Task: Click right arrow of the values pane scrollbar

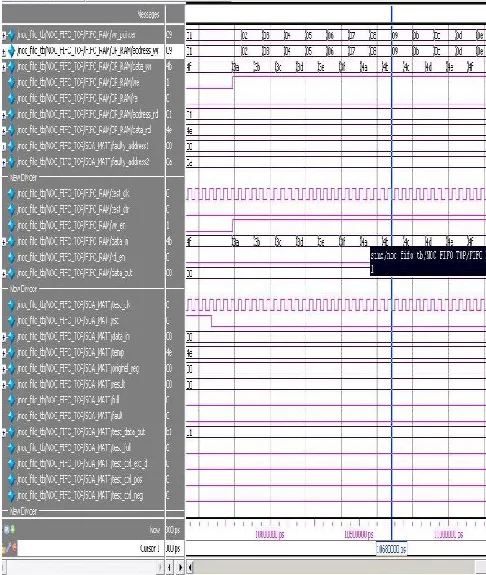Action: point(180,567)
